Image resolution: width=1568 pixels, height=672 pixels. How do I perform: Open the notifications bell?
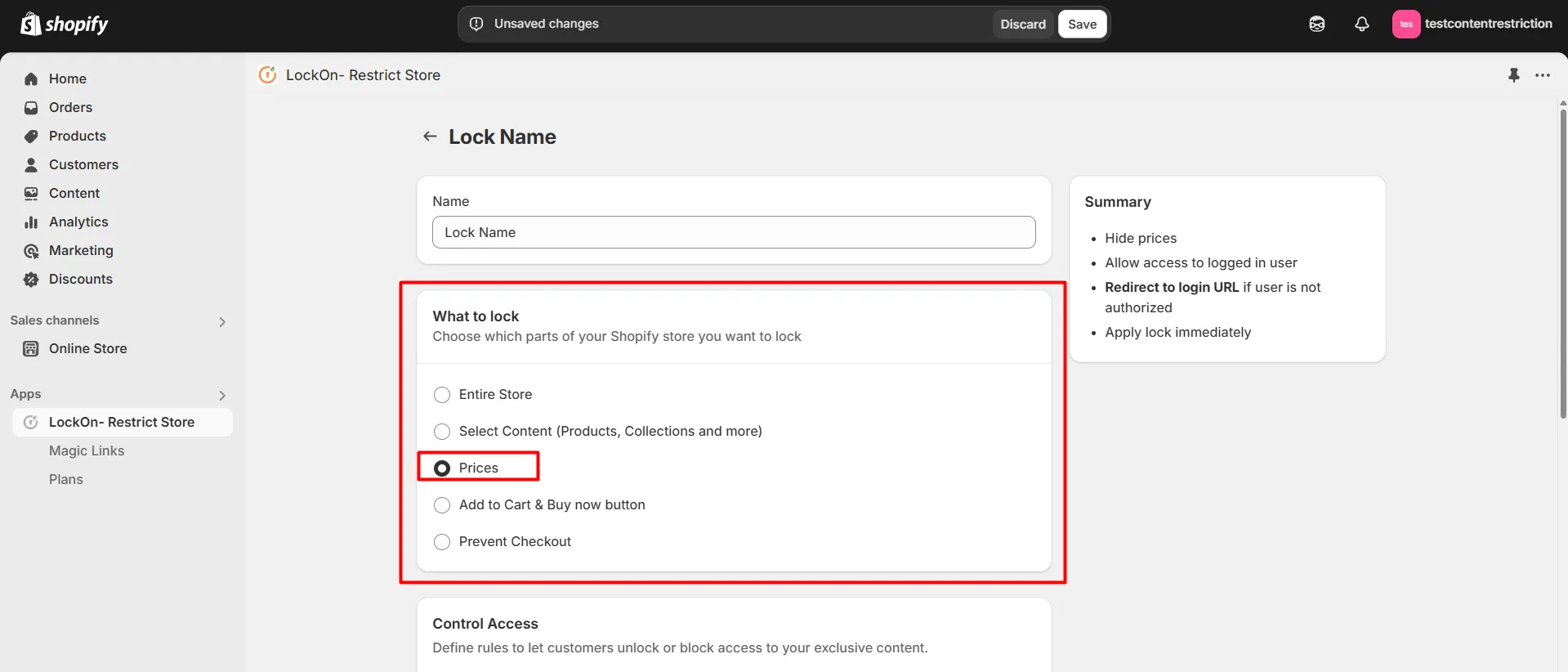1361,24
